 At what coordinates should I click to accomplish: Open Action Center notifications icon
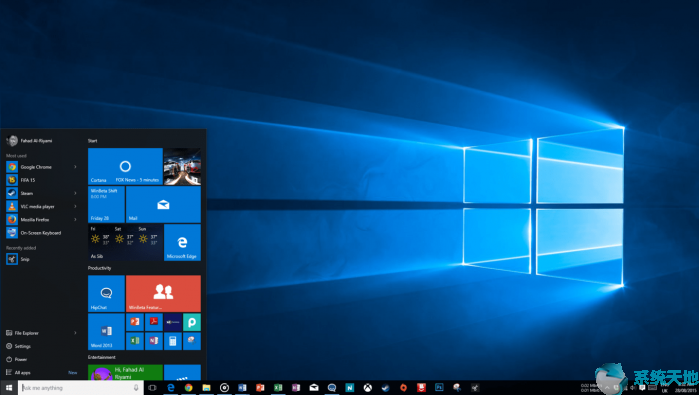click(642, 387)
